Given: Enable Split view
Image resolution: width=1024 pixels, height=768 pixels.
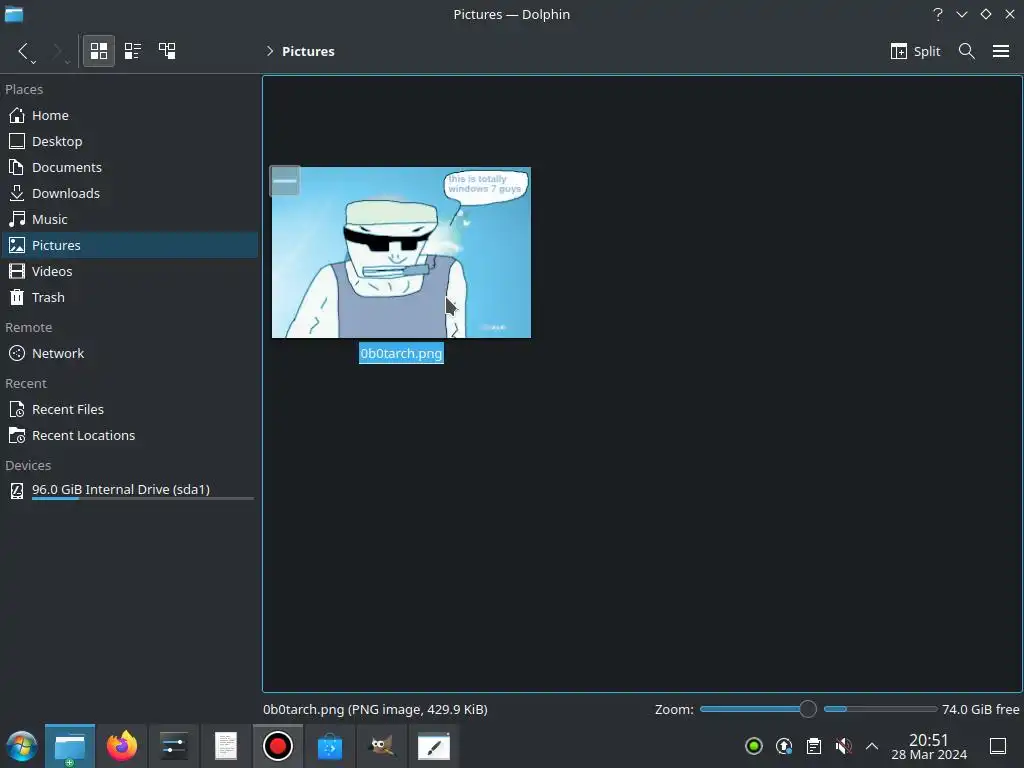Looking at the screenshot, I should coord(915,51).
